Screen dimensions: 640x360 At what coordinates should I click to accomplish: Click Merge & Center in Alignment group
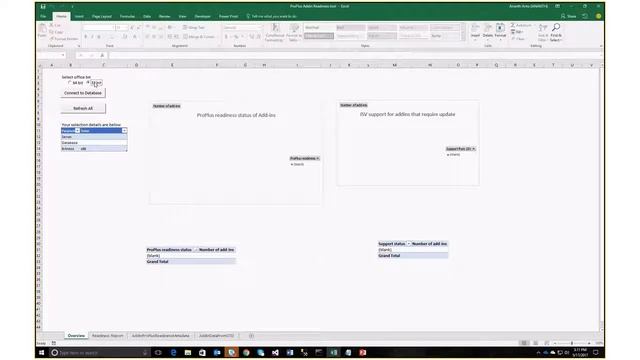pos(199,37)
